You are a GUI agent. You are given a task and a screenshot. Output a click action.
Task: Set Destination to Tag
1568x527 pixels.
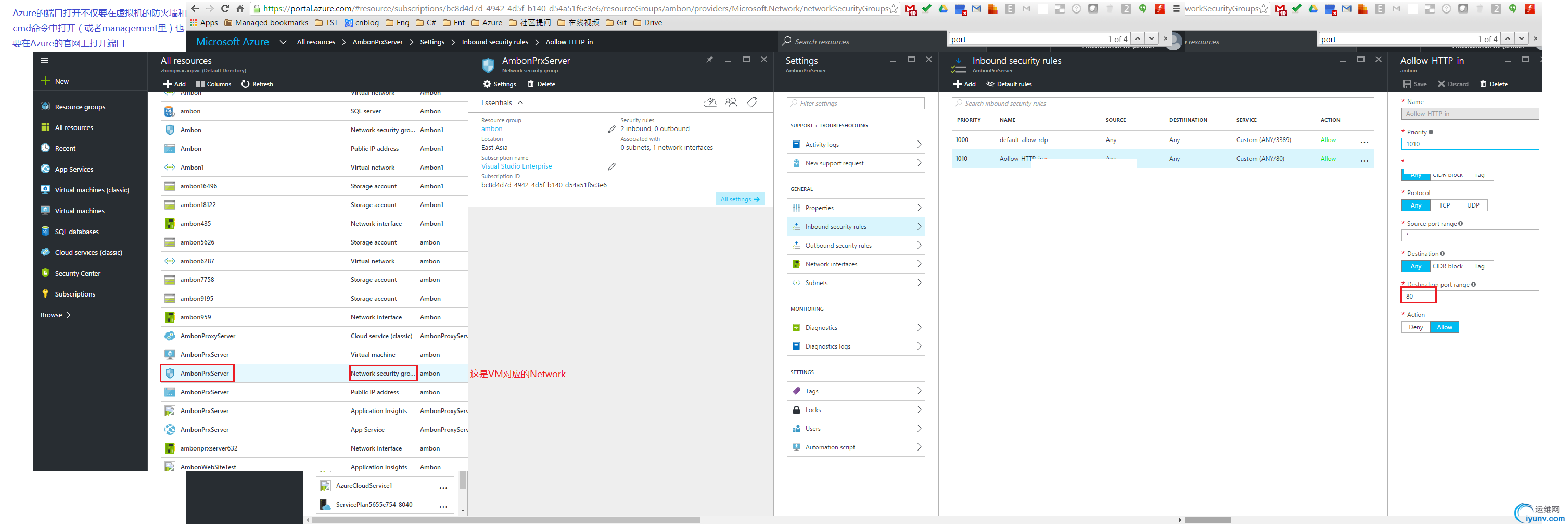(1479, 266)
